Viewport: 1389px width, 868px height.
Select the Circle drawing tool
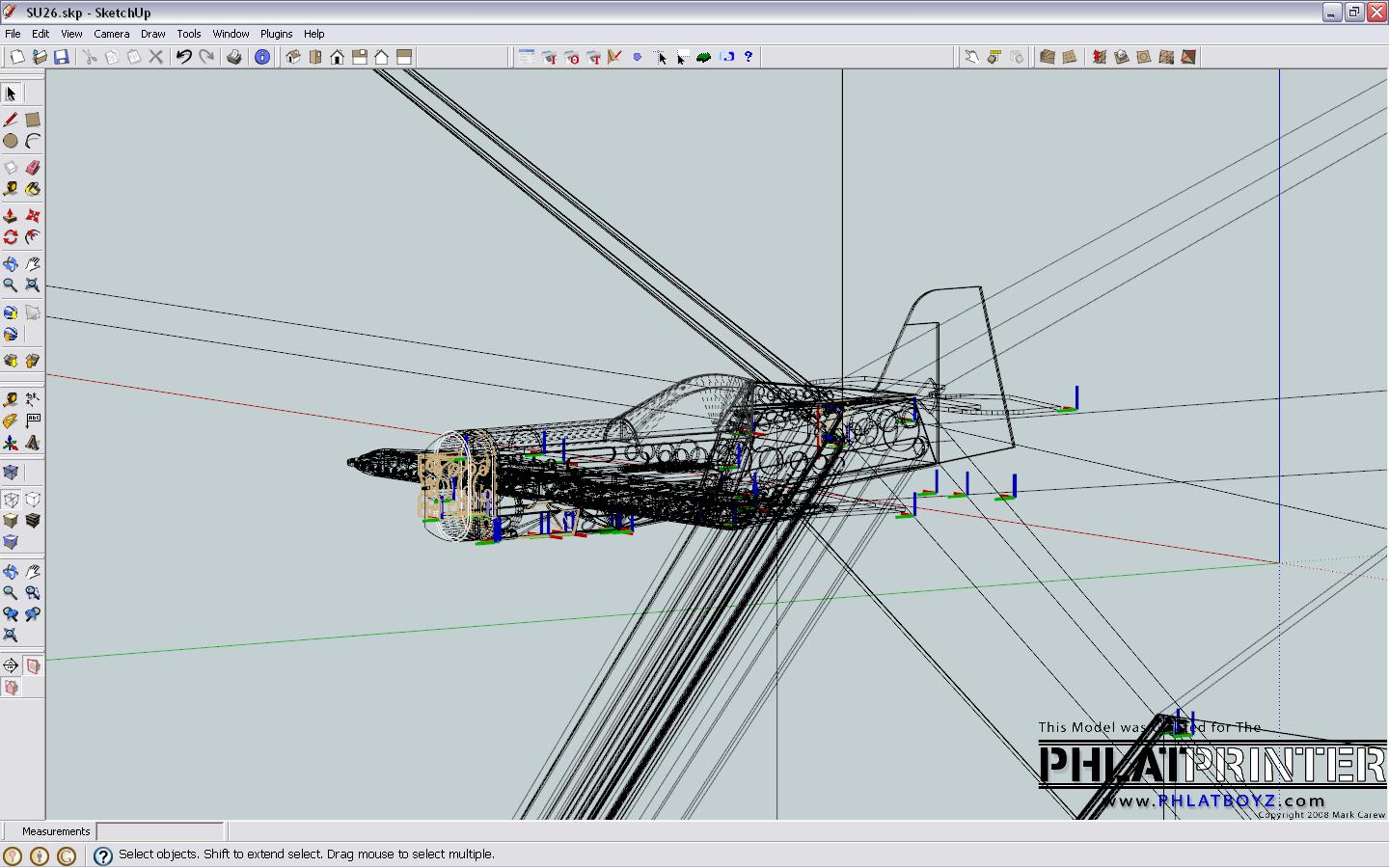coord(11,141)
